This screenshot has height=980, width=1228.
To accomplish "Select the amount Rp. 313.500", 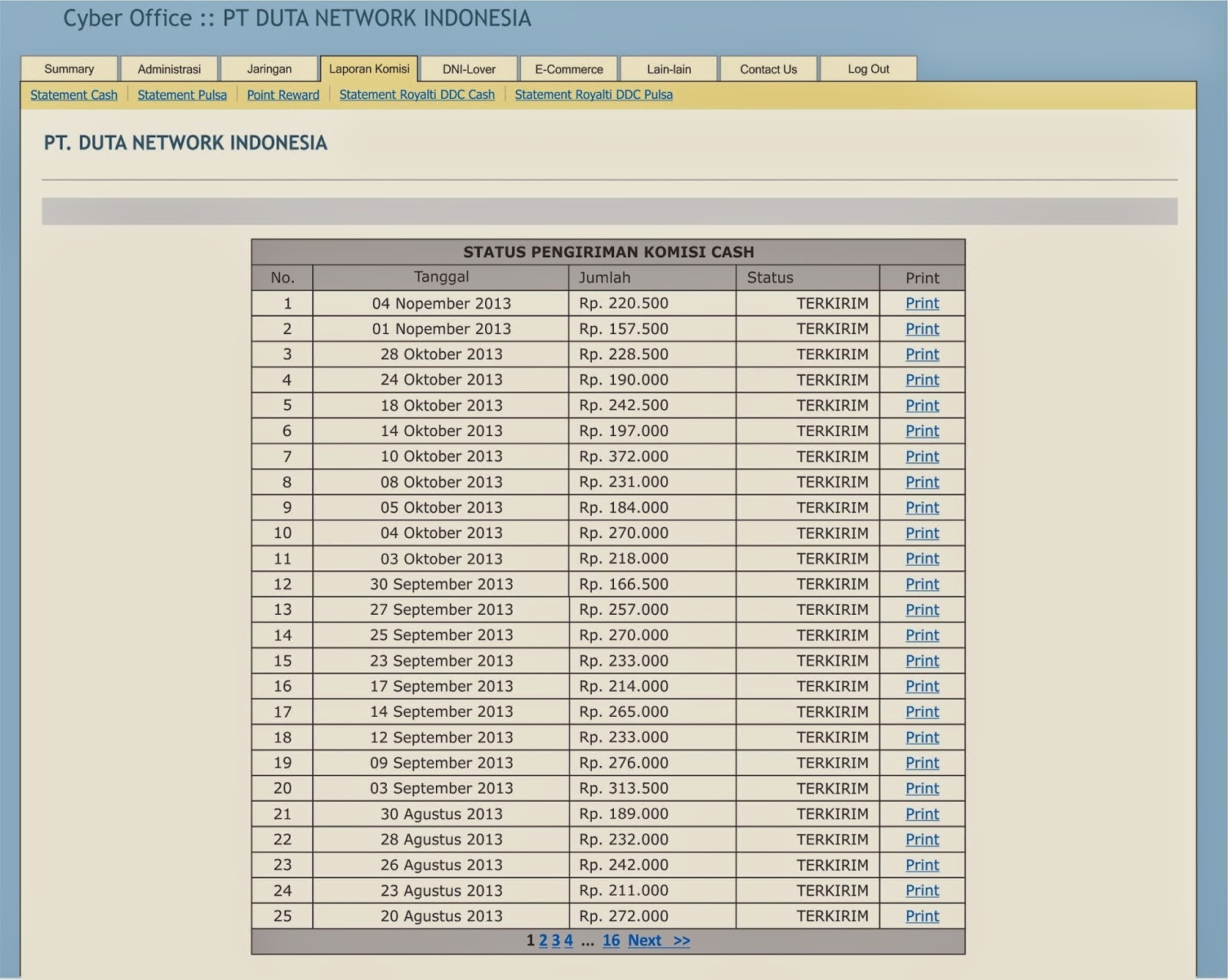I will 624,788.
